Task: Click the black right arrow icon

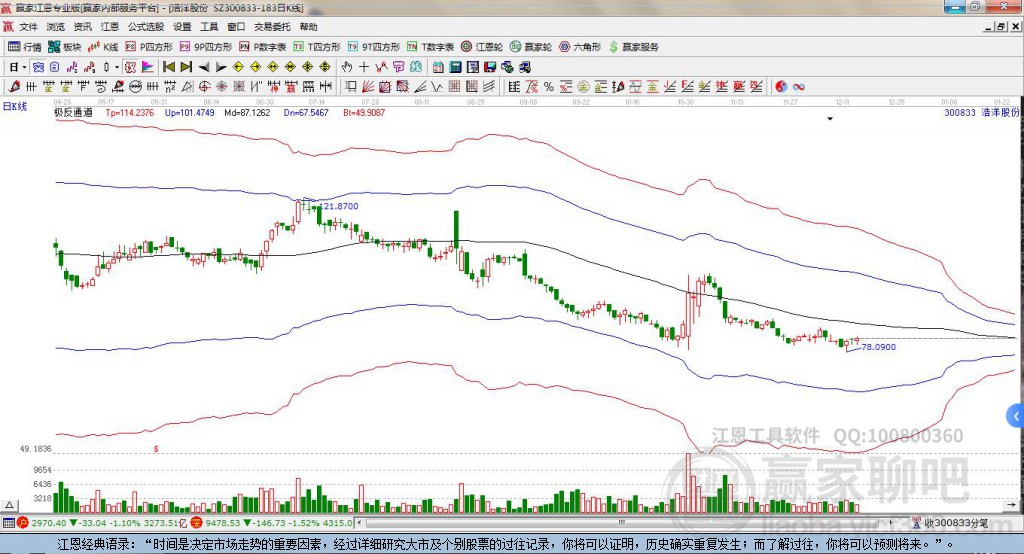Action: coord(221,67)
